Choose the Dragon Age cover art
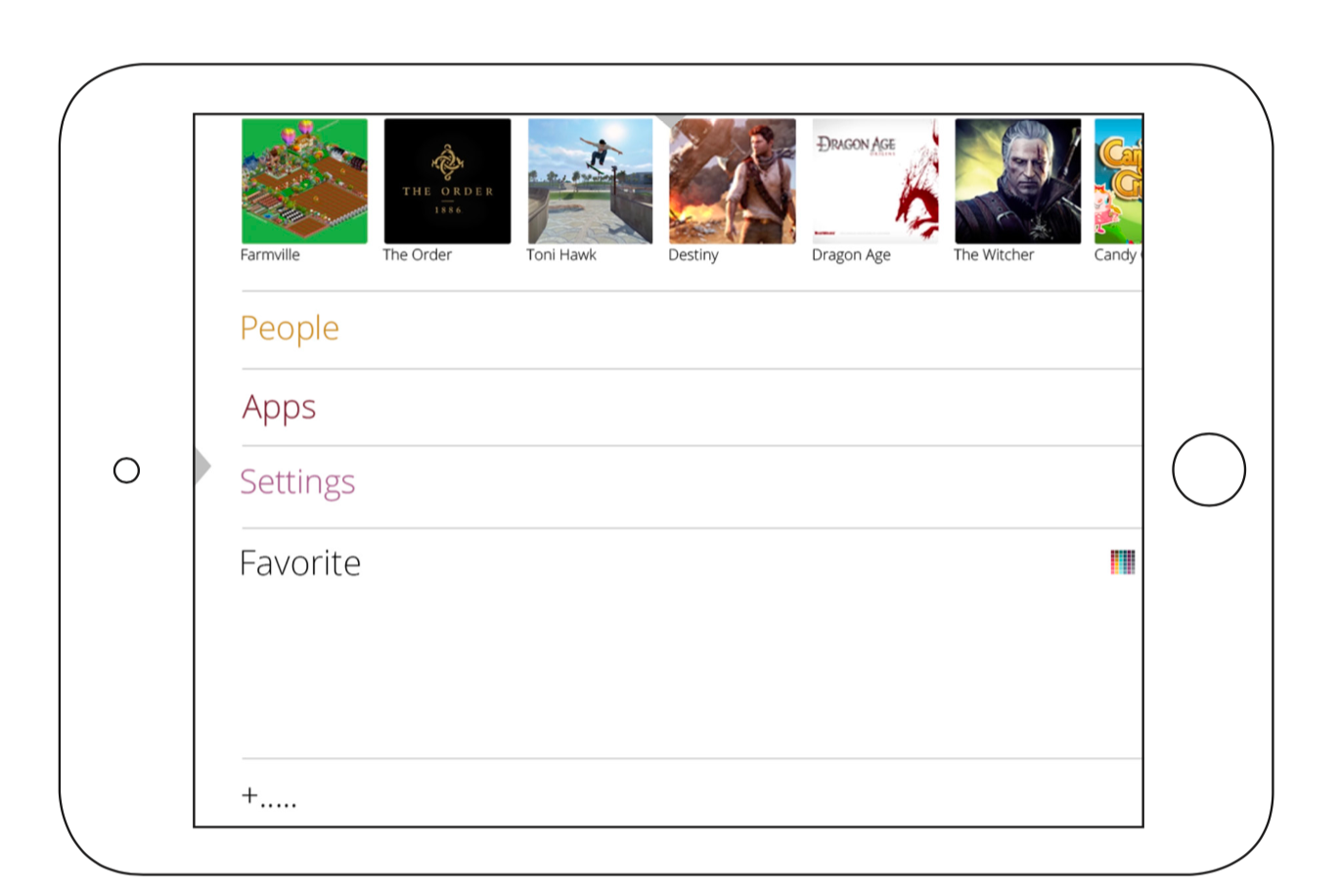The image size is (1340, 896). pyautogui.click(x=875, y=181)
